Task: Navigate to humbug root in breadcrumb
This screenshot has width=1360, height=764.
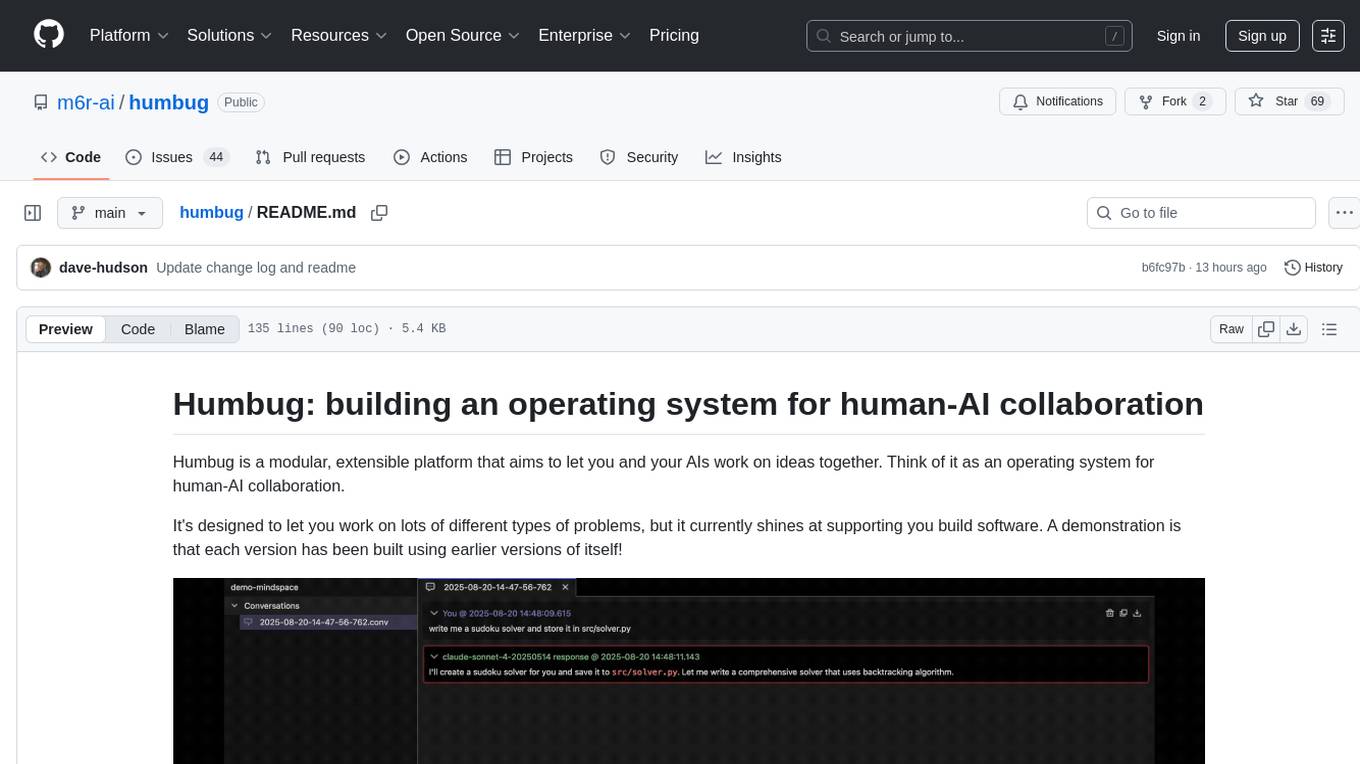Action: (212, 212)
